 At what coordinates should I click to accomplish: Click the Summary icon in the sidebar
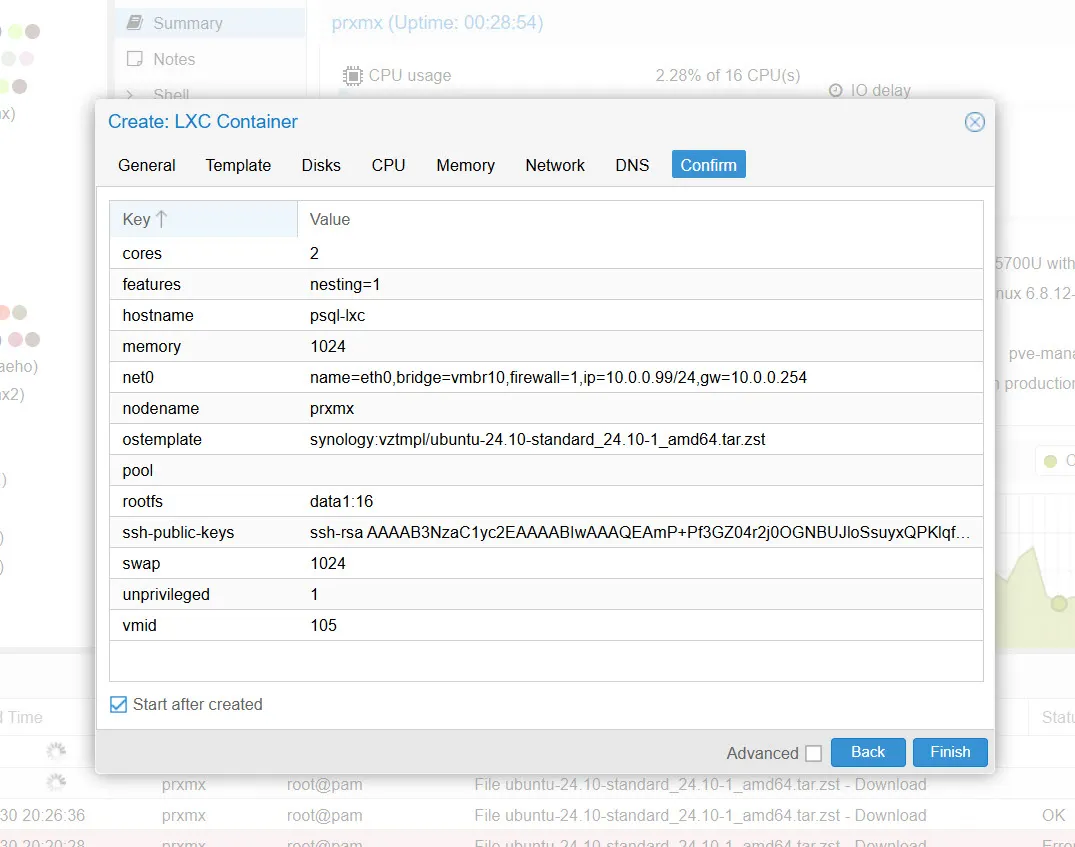coord(134,23)
